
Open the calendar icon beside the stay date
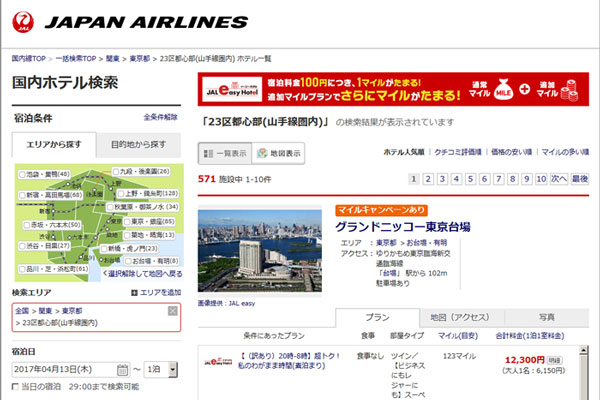pyautogui.click(x=122, y=370)
